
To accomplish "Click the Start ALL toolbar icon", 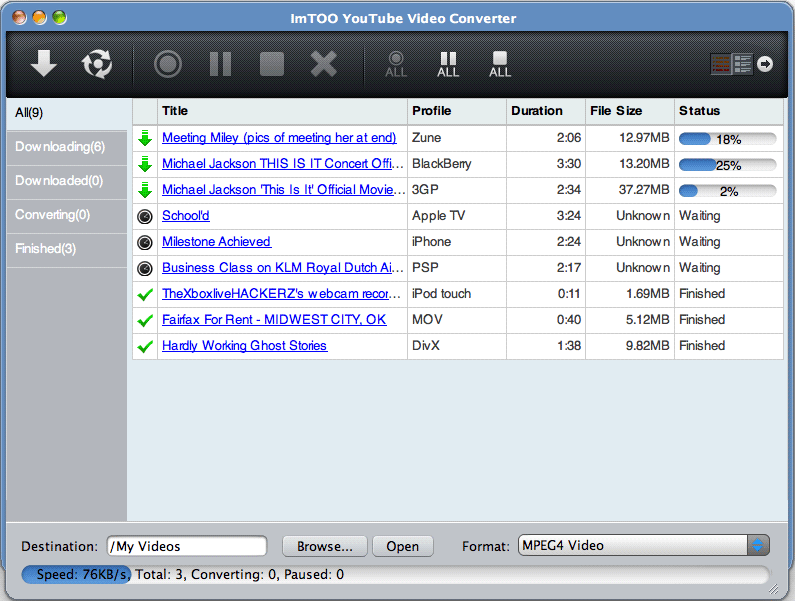I will tap(396, 64).
